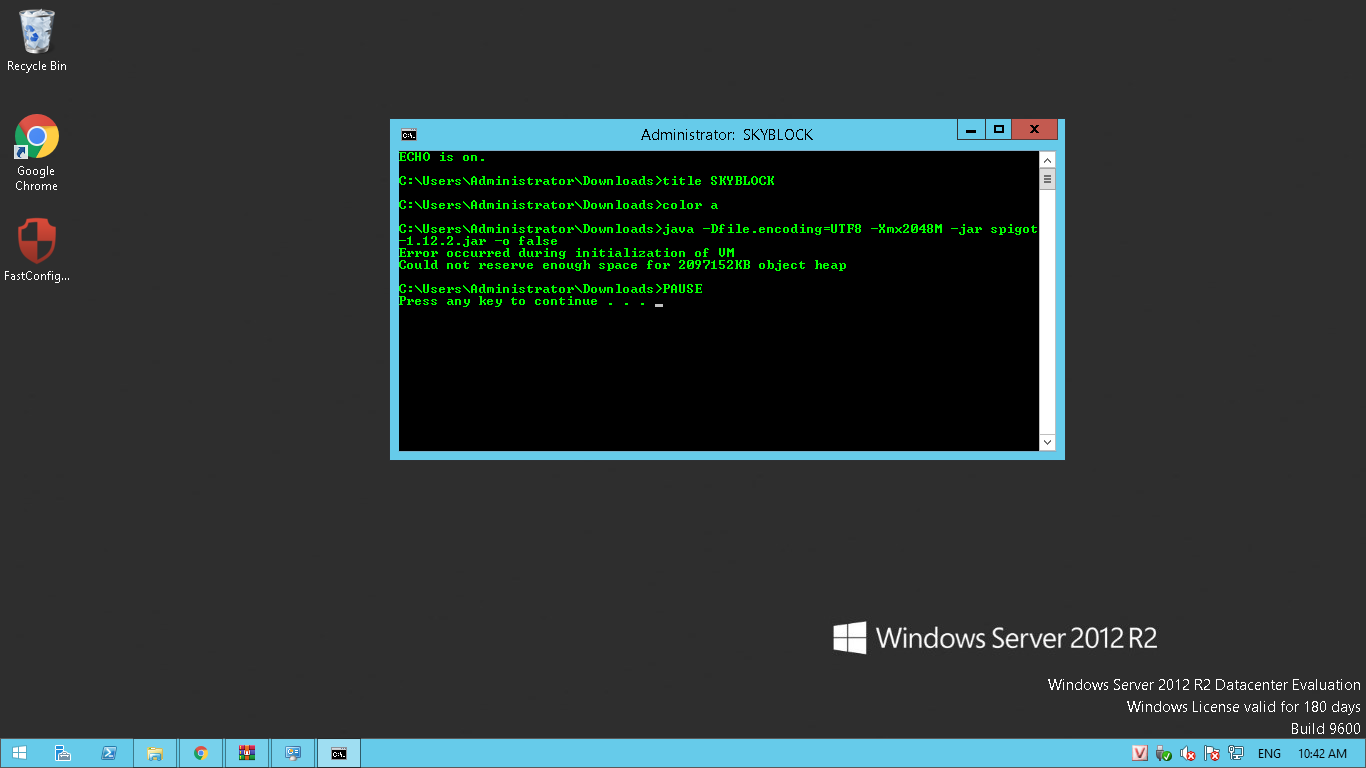The height and width of the screenshot is (768, 1366).
Task: Open the Action Center flag tray icon
Action: point(1212,753)
